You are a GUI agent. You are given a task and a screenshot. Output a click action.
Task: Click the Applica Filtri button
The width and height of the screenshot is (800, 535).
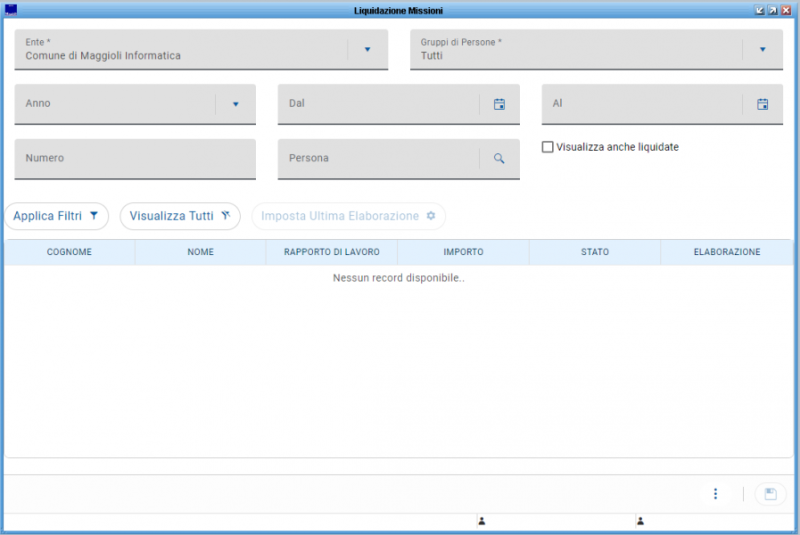[x=57, y=216]
